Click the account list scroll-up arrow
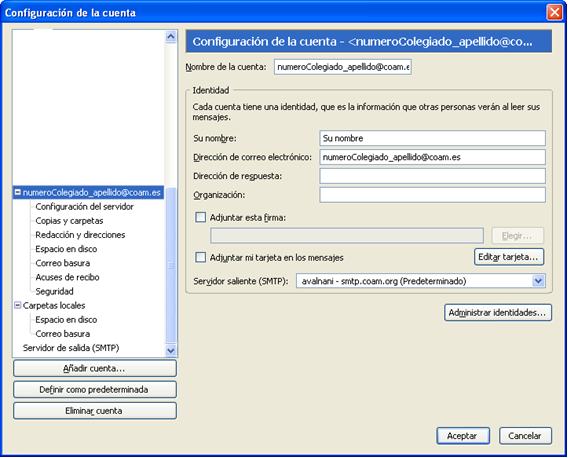This screenshot has height=458, width=568. pyautogui.click(x=171, y=37)
